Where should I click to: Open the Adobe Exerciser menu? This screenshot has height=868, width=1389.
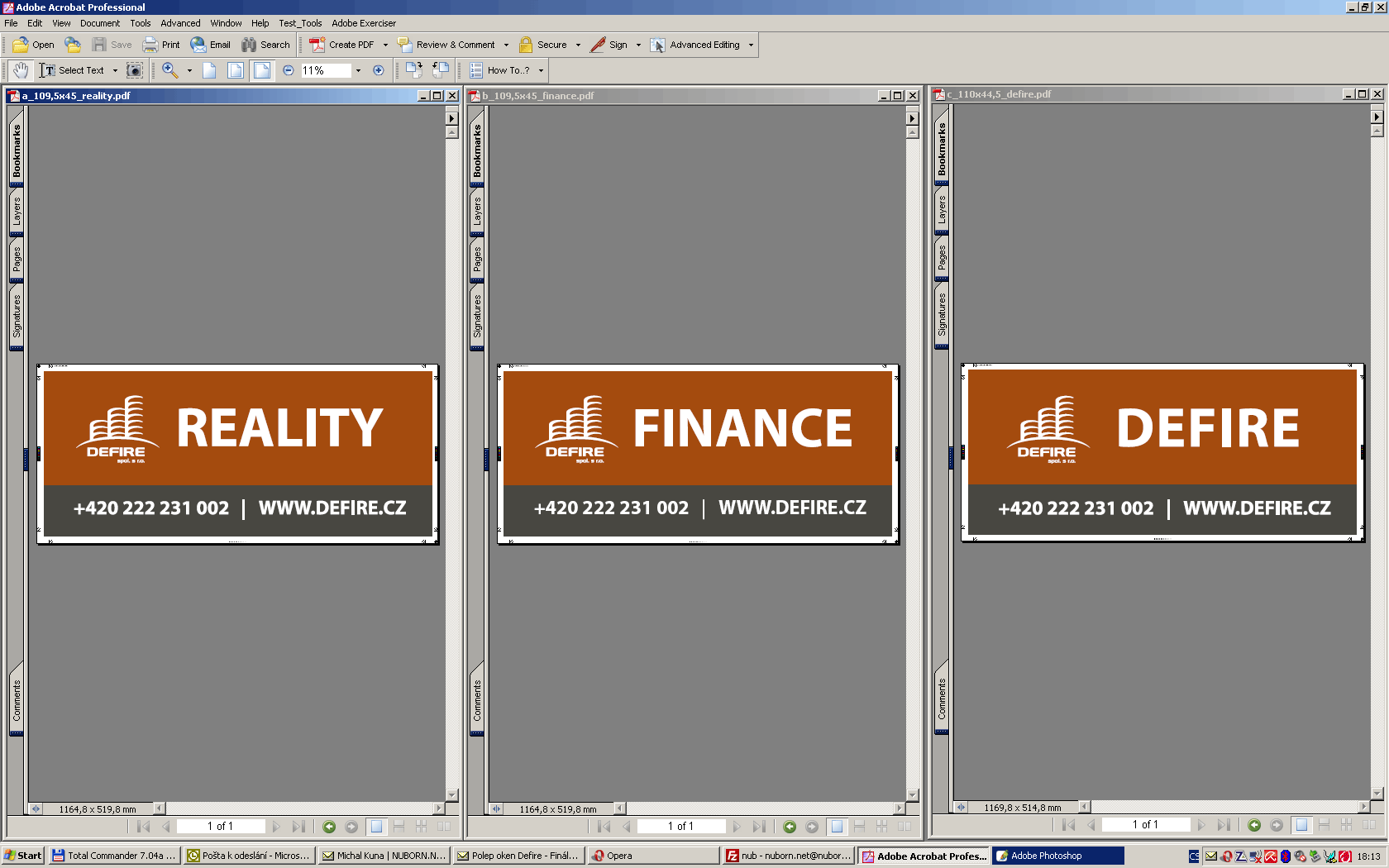click(x=364, y=23)
